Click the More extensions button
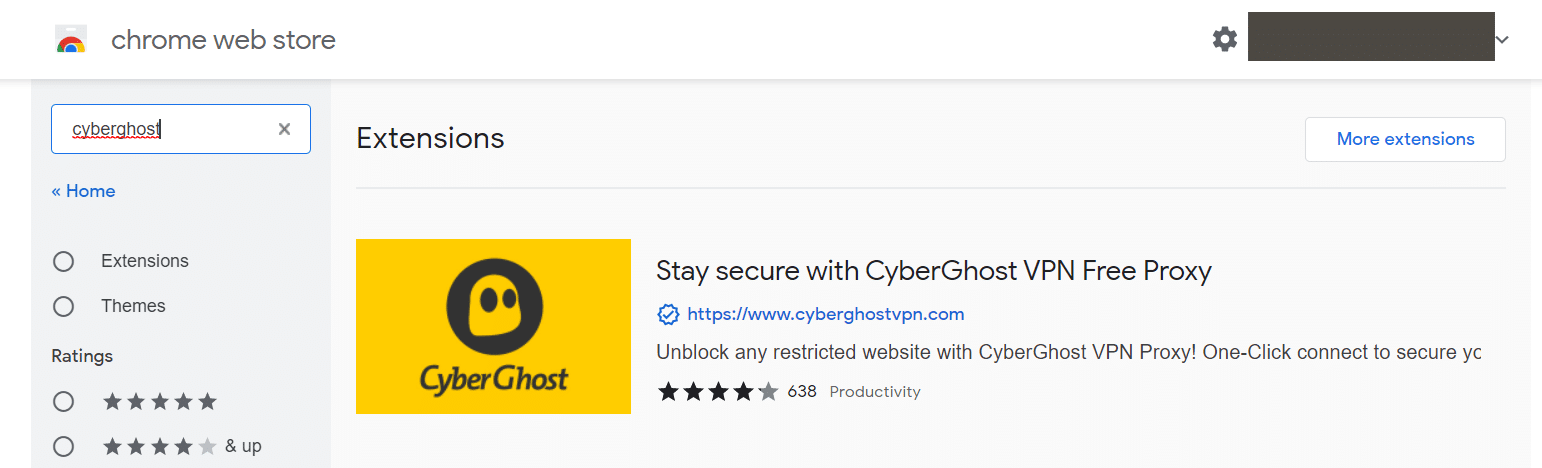Viewport: 1542px width, 468px height. pyautogui.click(x=1405, y=139)
